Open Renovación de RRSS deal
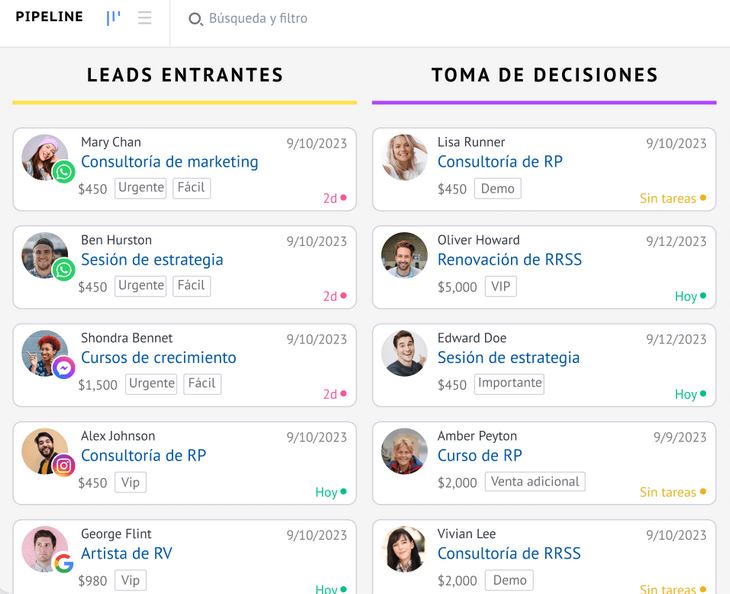The image size is (730, 594). pos(509,260)
